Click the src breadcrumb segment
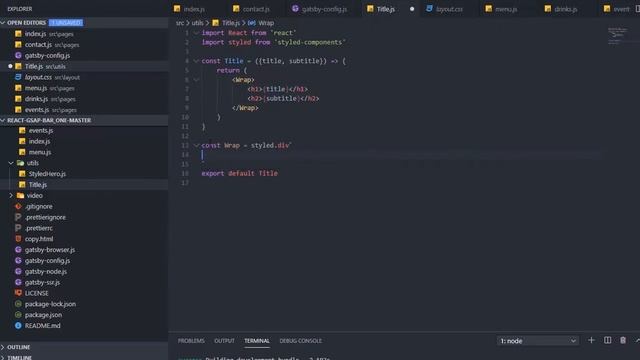The width and height of the screenshot is (640, 360). pyautogui.click(x=180, y=23)
